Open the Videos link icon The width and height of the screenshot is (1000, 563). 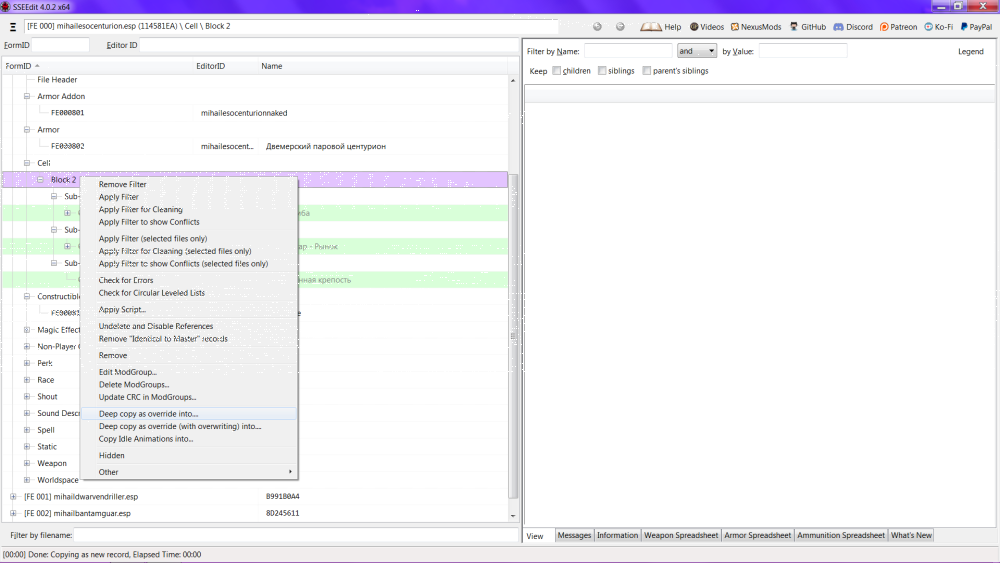click(694, 27)
